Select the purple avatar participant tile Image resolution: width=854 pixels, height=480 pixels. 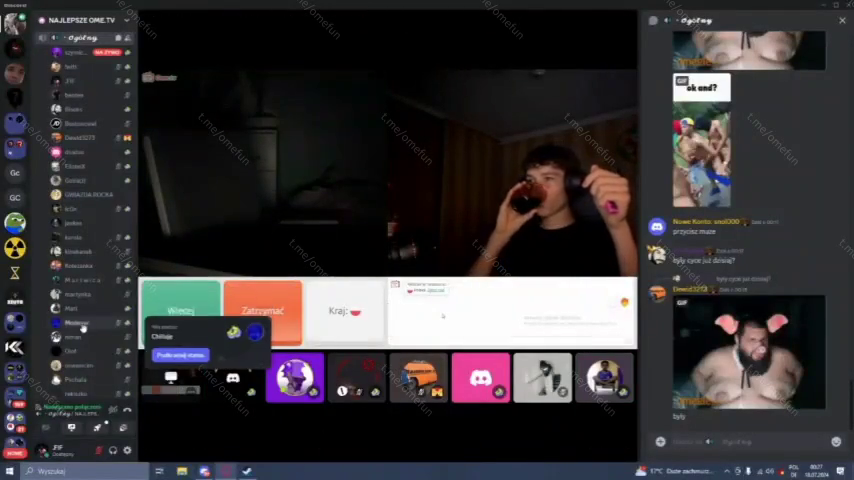coord(295,378)
